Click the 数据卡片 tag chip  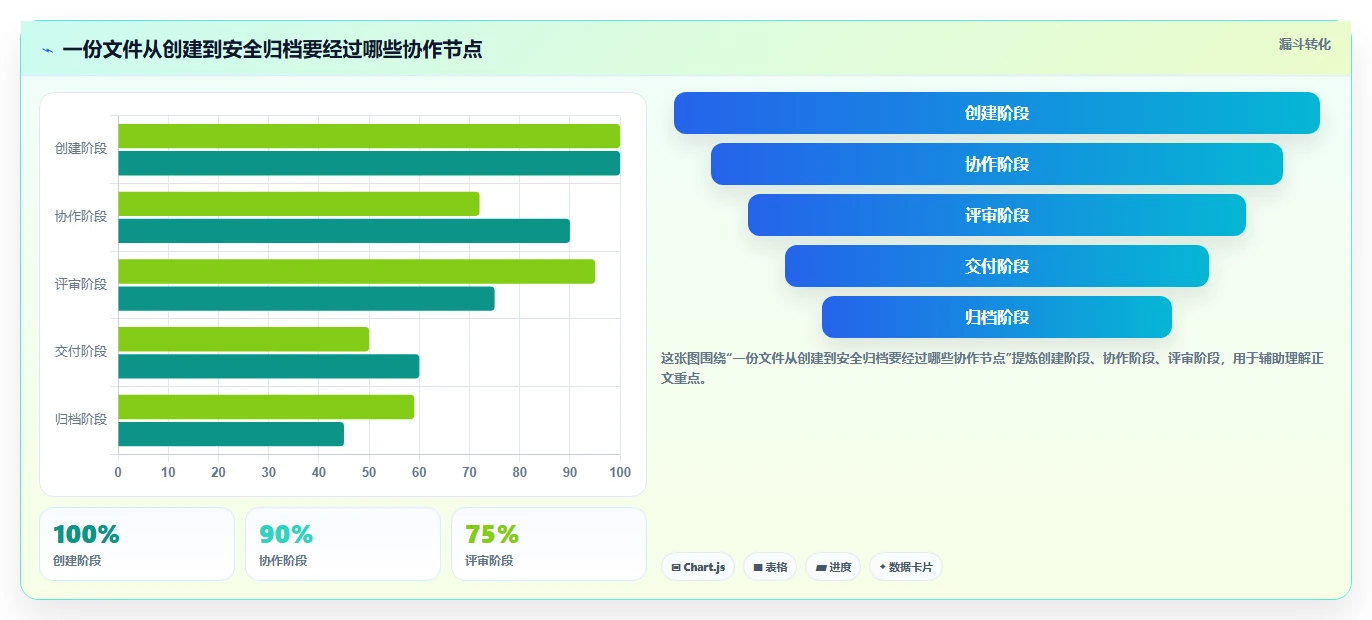pyautogui.click(x=906, y=567)
